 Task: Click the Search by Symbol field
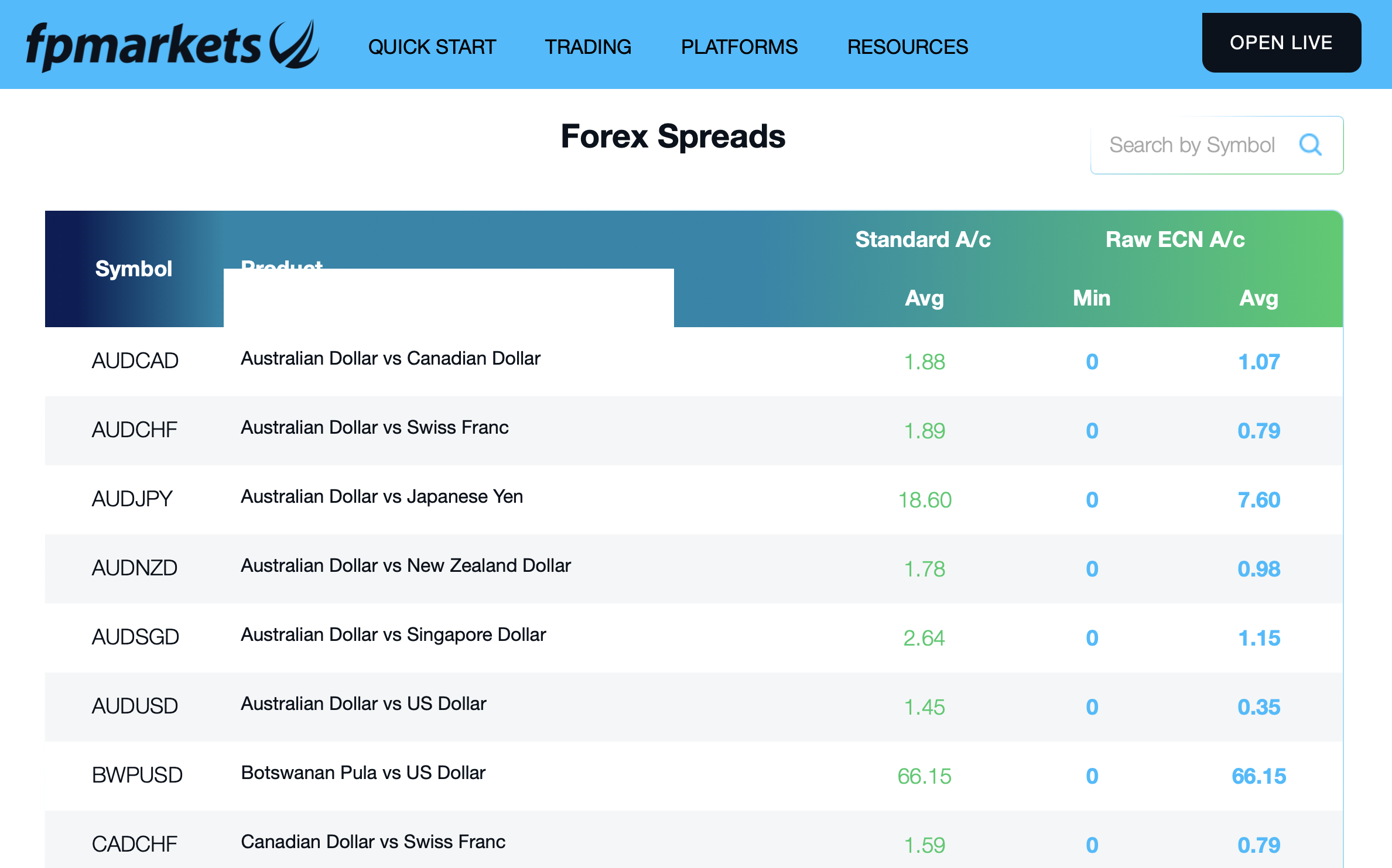pyautogui.click(x=1195, y=146)
